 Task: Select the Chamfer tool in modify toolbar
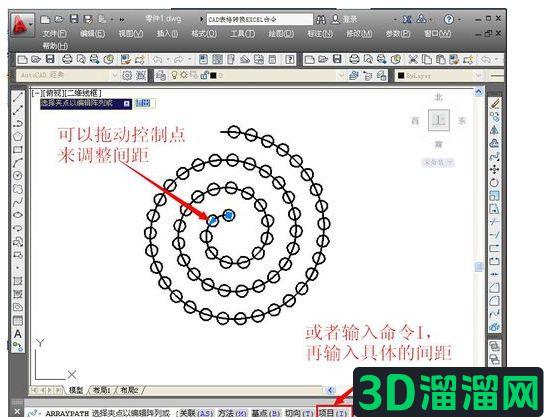click(494, 287)
